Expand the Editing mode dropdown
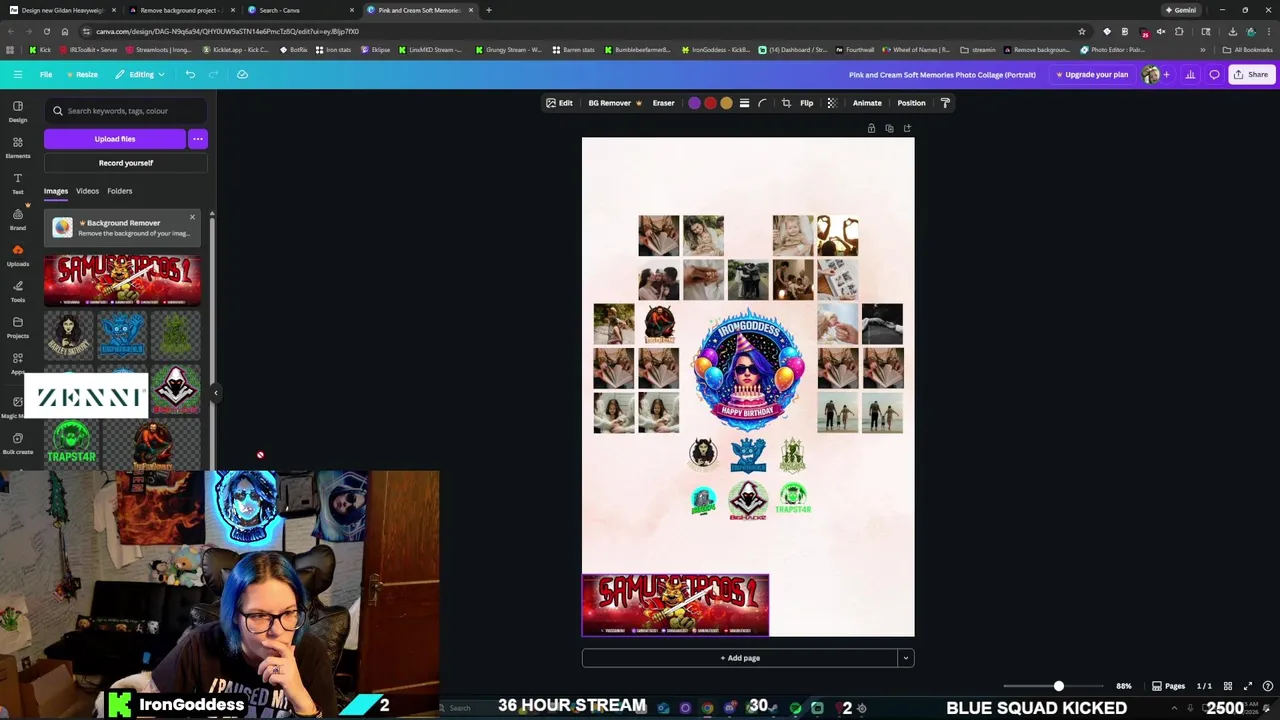 (140, 74)
